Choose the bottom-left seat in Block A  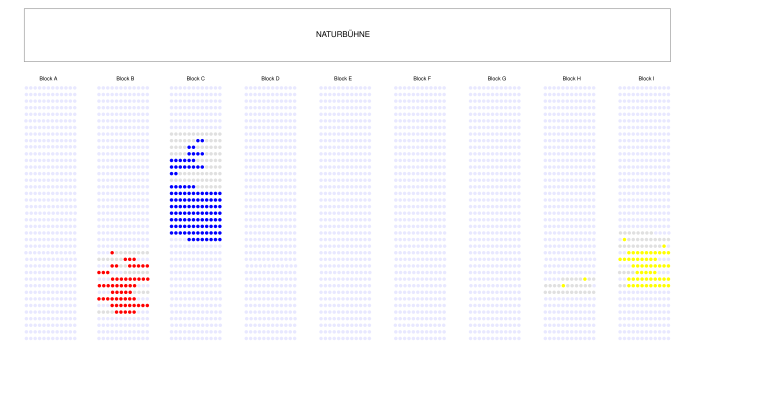(27, 338)
